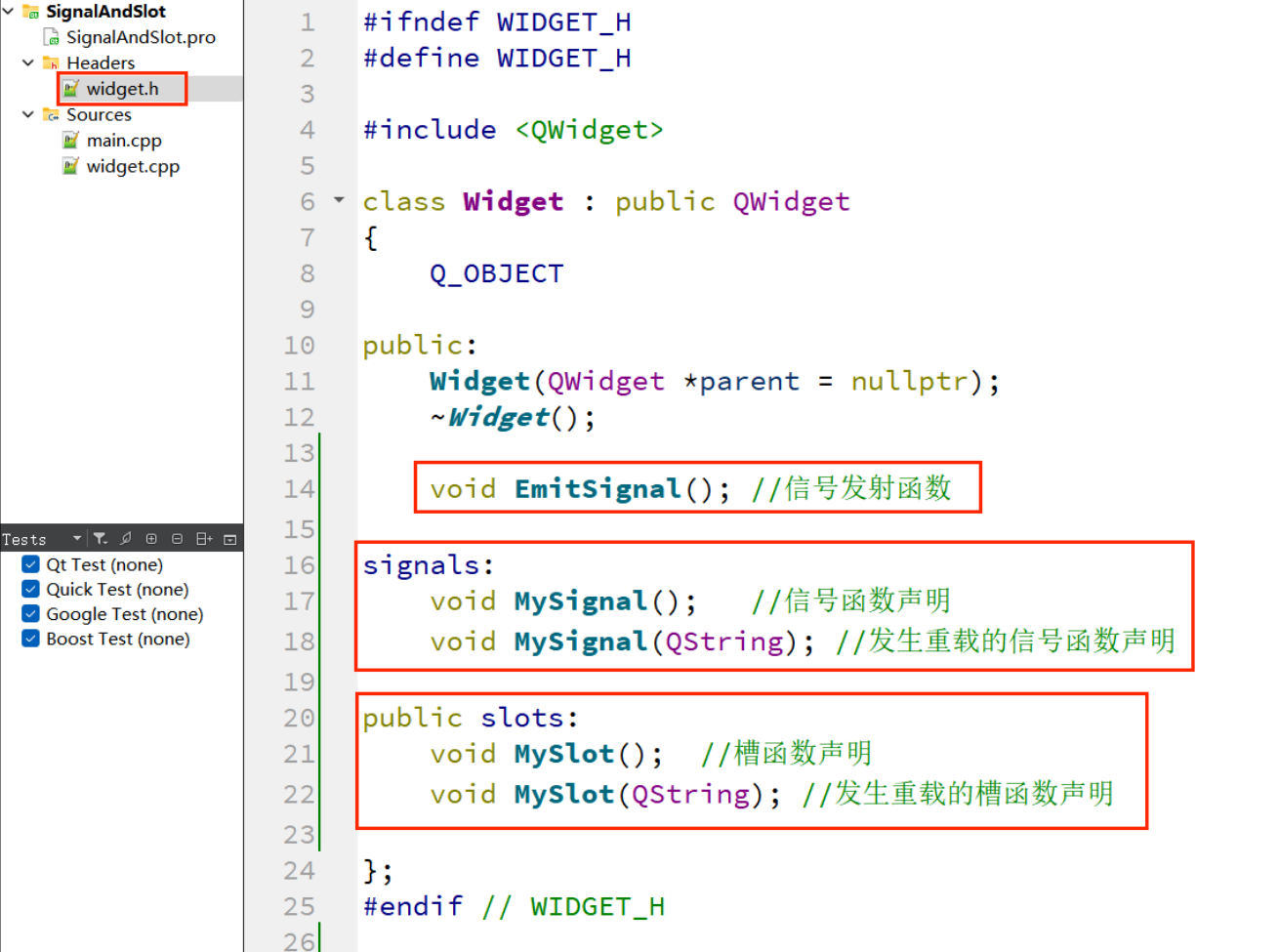Click 'MySlot(QString)' declaration
This screenshot has width=1279, height=952.
[x=646, y=794]
